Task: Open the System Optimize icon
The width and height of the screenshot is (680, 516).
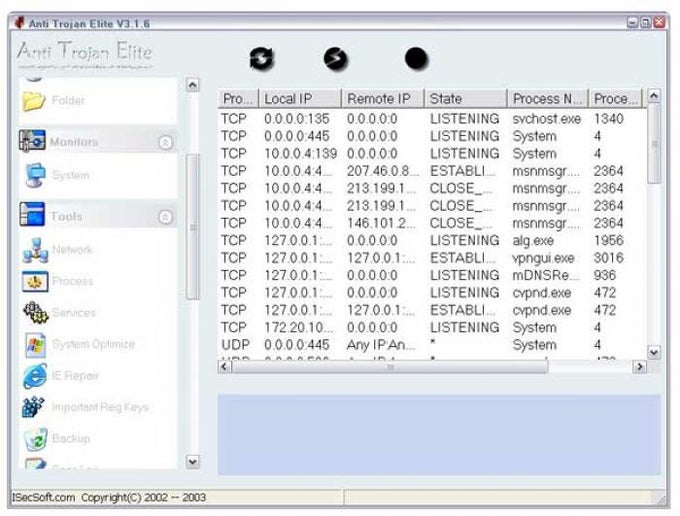Action: [x=35, y=345]
